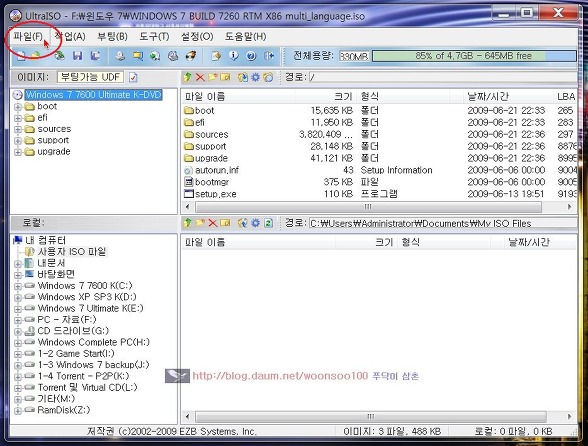Select 사용자 ISO 파일 in local tree
The height and width of the screenshot is (446, 588).
72,251
